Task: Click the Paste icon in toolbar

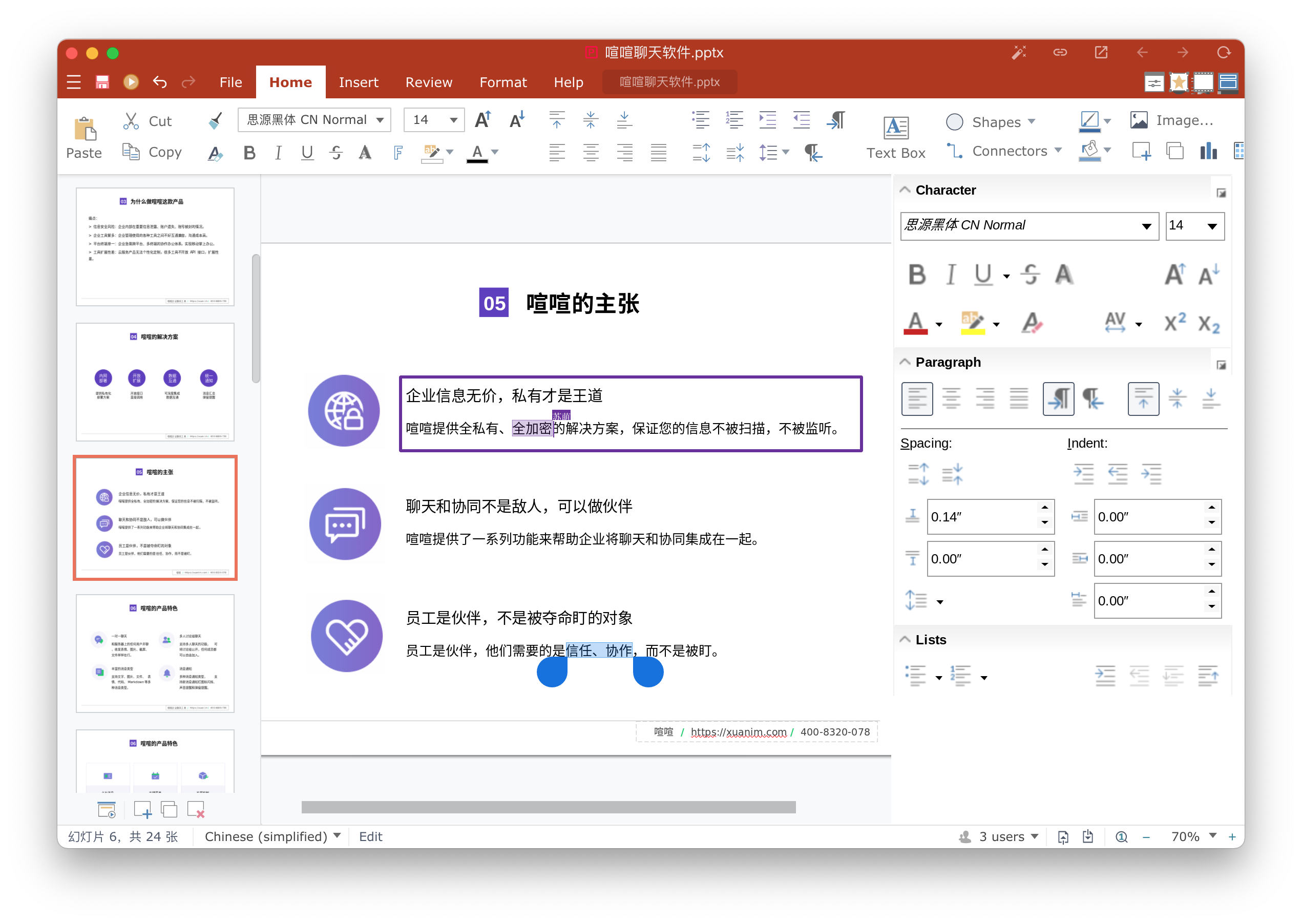Action: tap(84, 130)
